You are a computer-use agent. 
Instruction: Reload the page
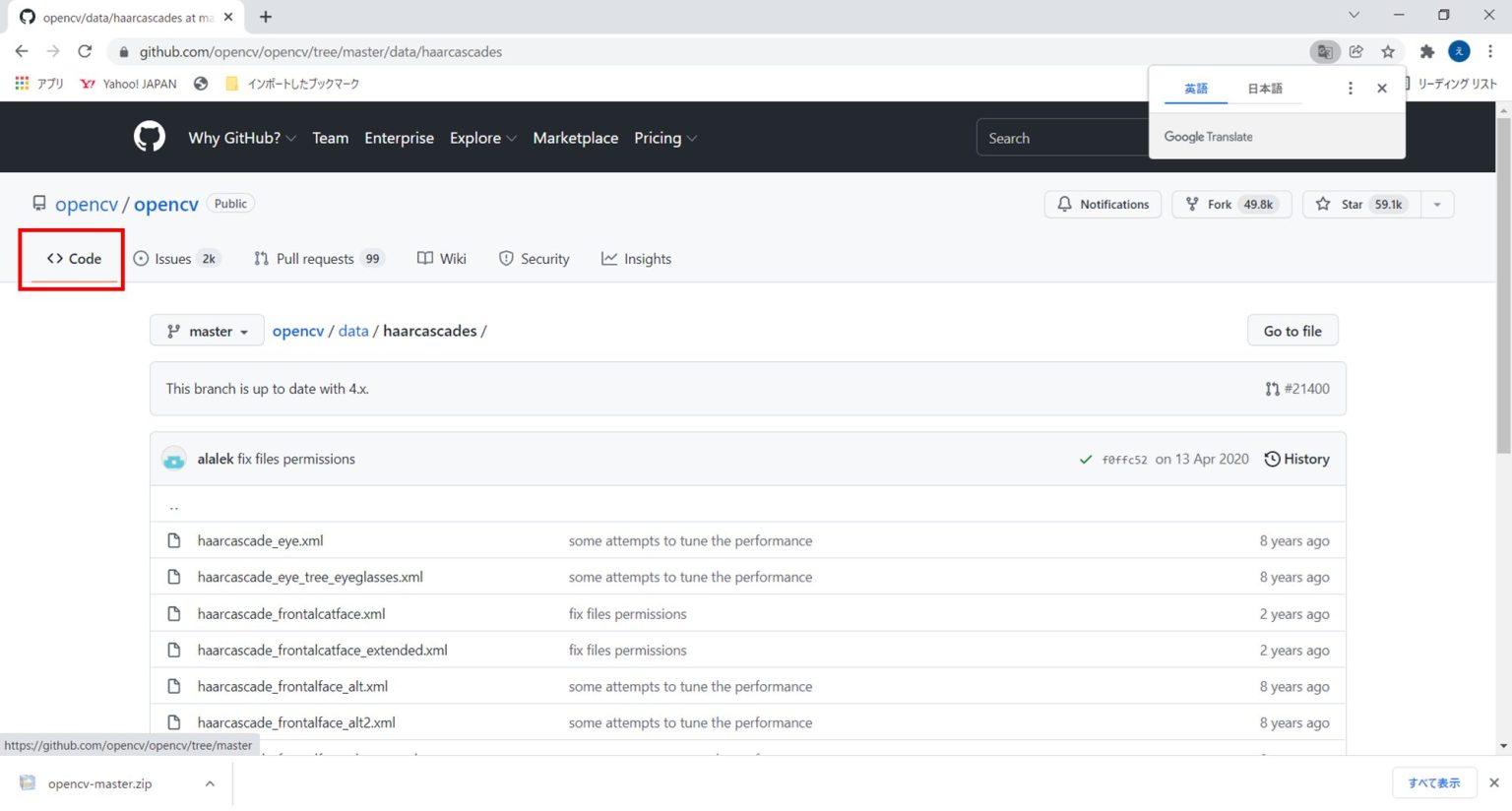[85, 52]
